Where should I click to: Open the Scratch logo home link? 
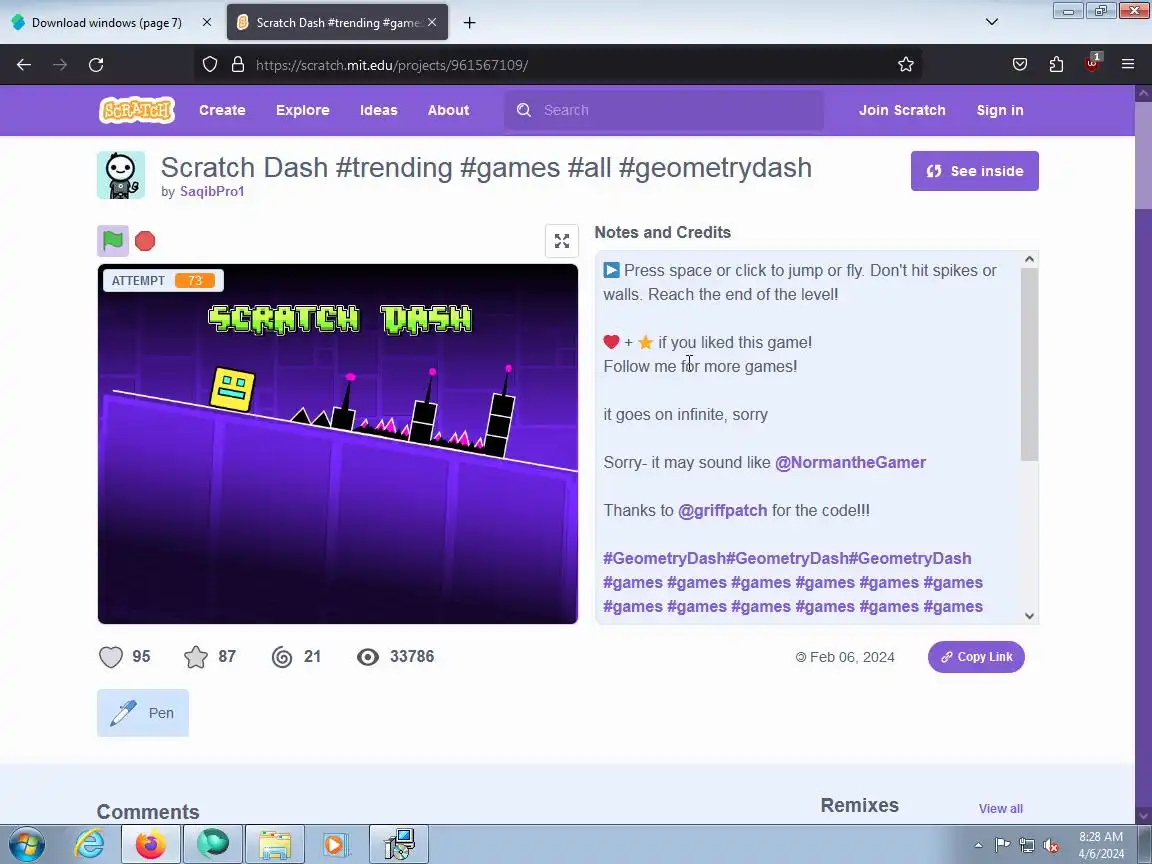(137, 110)
